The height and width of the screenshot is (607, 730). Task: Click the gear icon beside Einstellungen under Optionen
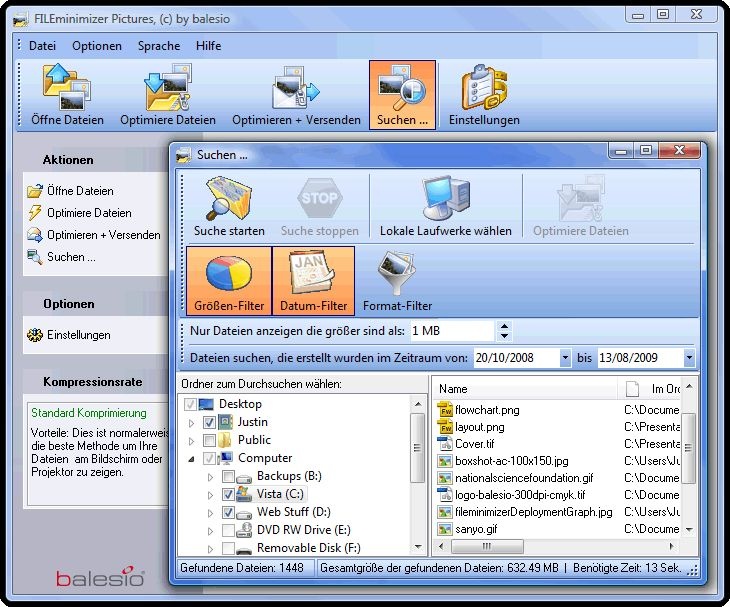coord(35,335)
